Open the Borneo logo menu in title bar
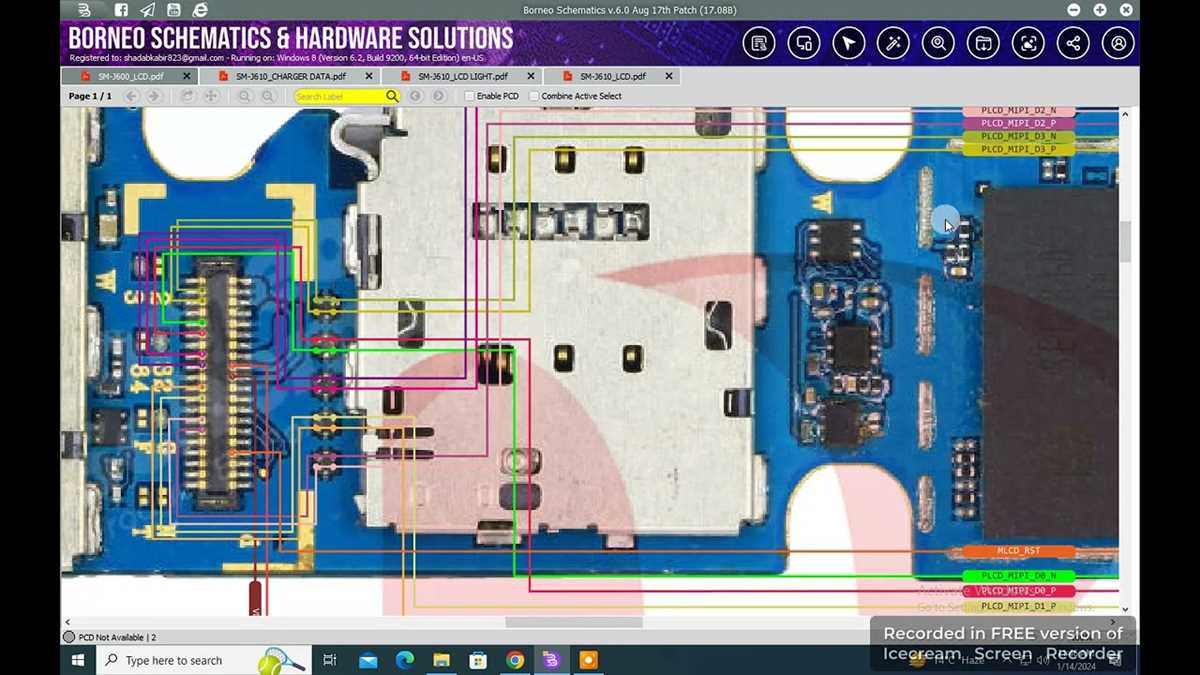This screenshot has width=1200, height=675. coord(84,10)
